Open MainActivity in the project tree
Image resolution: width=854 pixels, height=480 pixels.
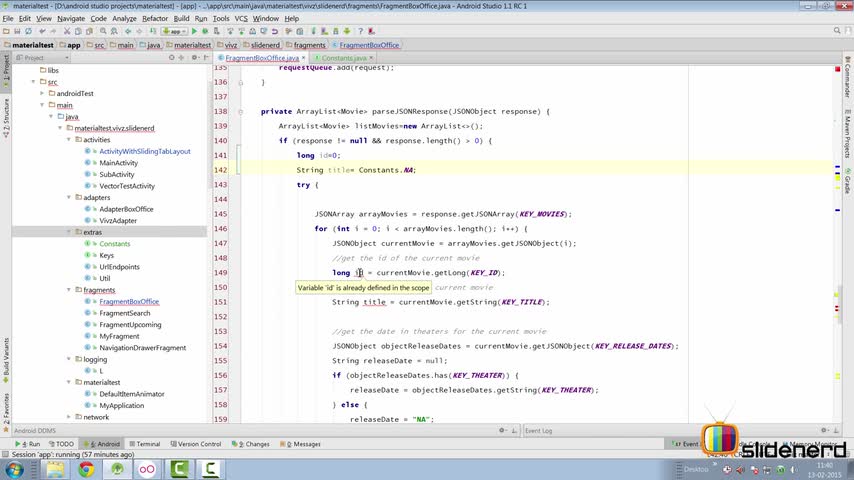click(118, 163)
